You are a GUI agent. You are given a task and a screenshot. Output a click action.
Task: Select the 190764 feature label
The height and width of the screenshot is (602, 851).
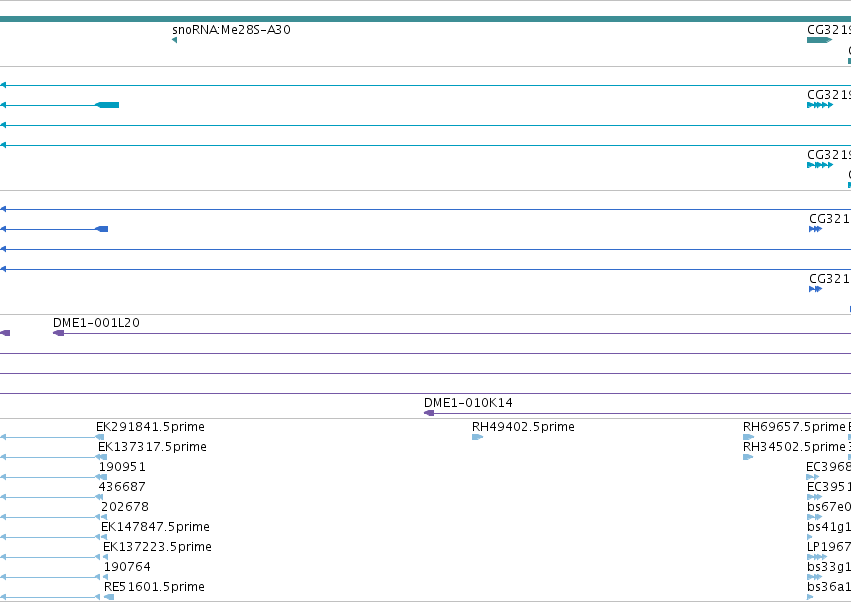127,567
